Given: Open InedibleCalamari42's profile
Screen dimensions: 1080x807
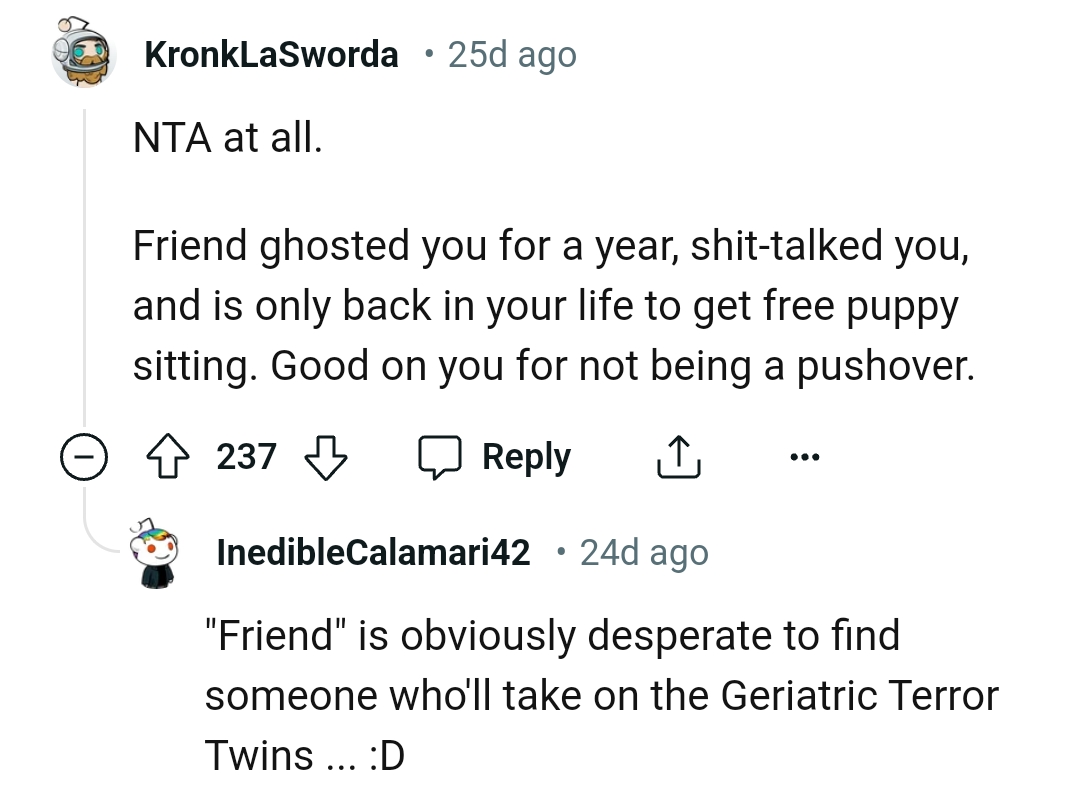Looking at the screenshot, I should (371, 551).
